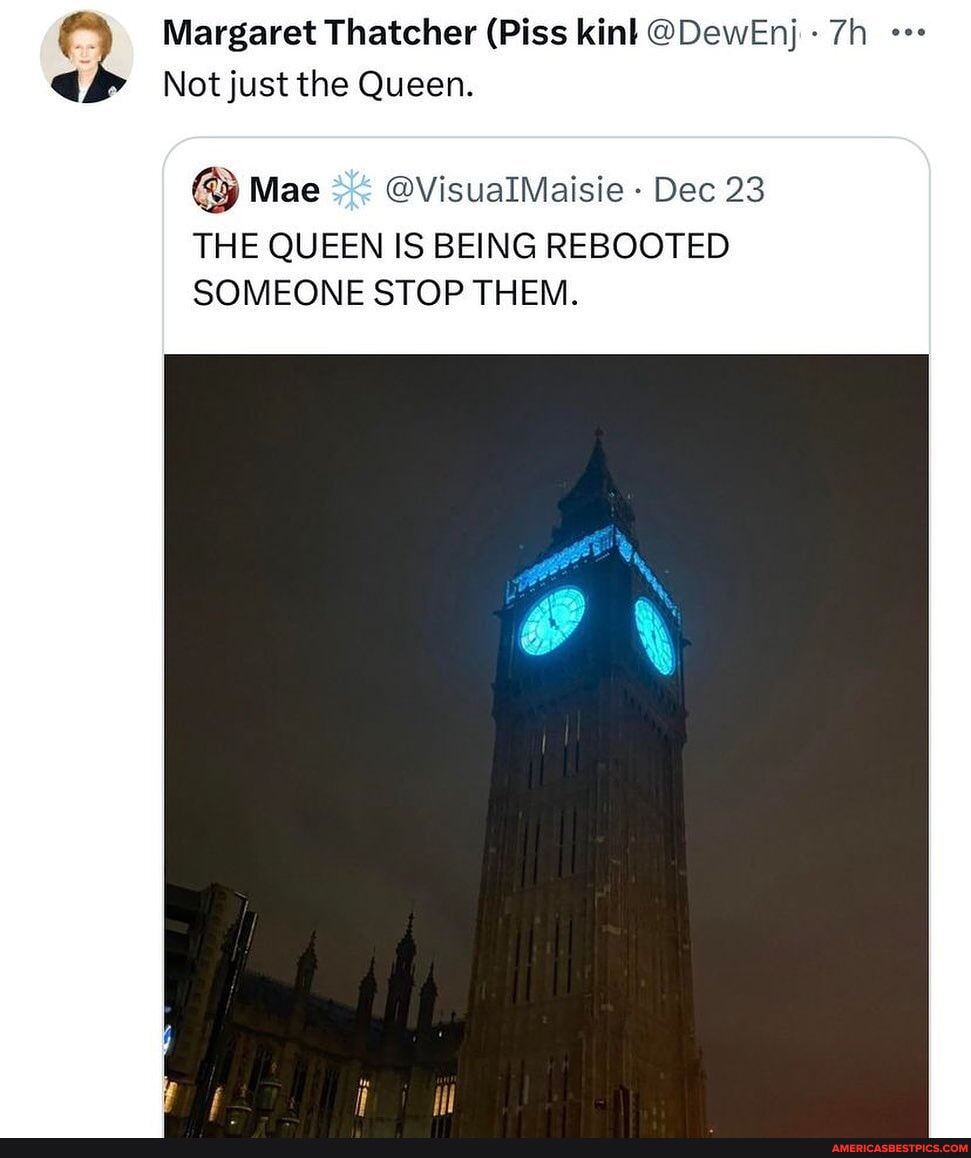This screenshot has height=1158, width=971.
Task: Click the Dec 23 date
Action: (709, 190)
